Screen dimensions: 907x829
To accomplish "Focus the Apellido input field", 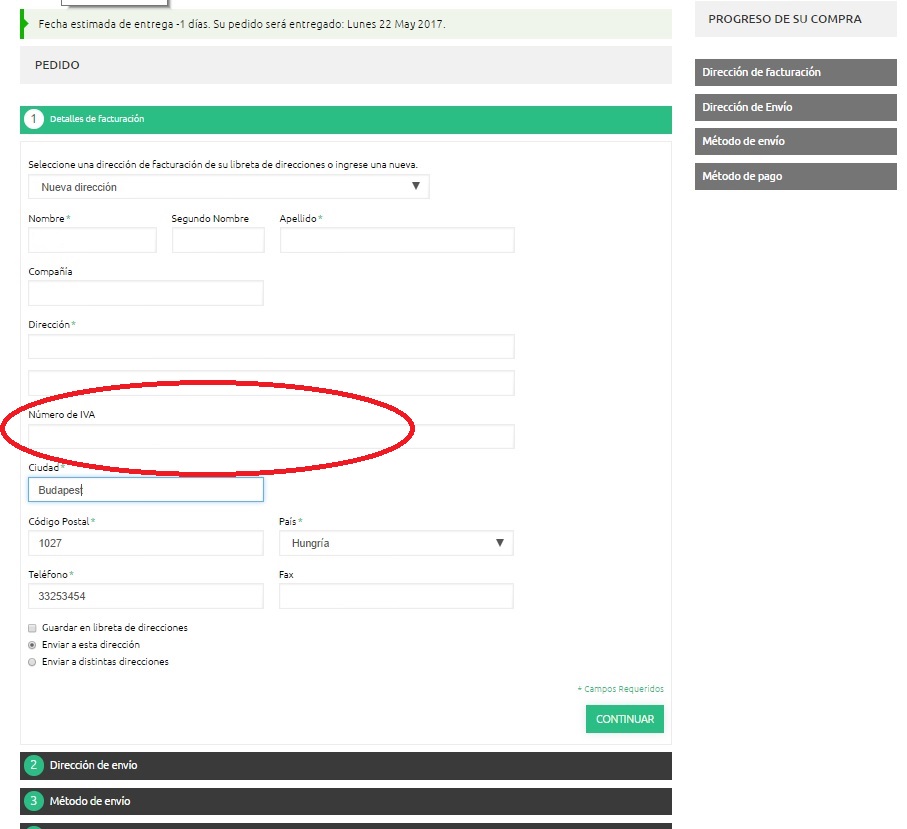I will (x=396, y=240).
